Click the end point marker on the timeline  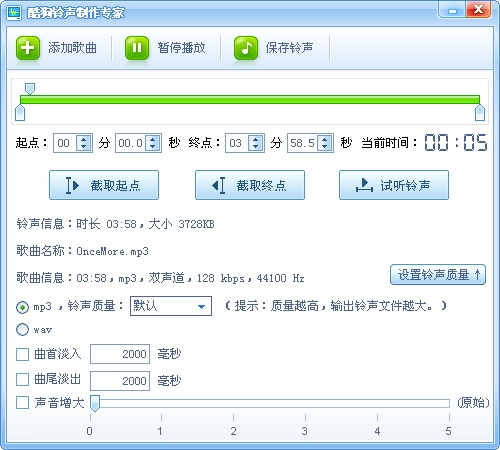coord(480,113)
